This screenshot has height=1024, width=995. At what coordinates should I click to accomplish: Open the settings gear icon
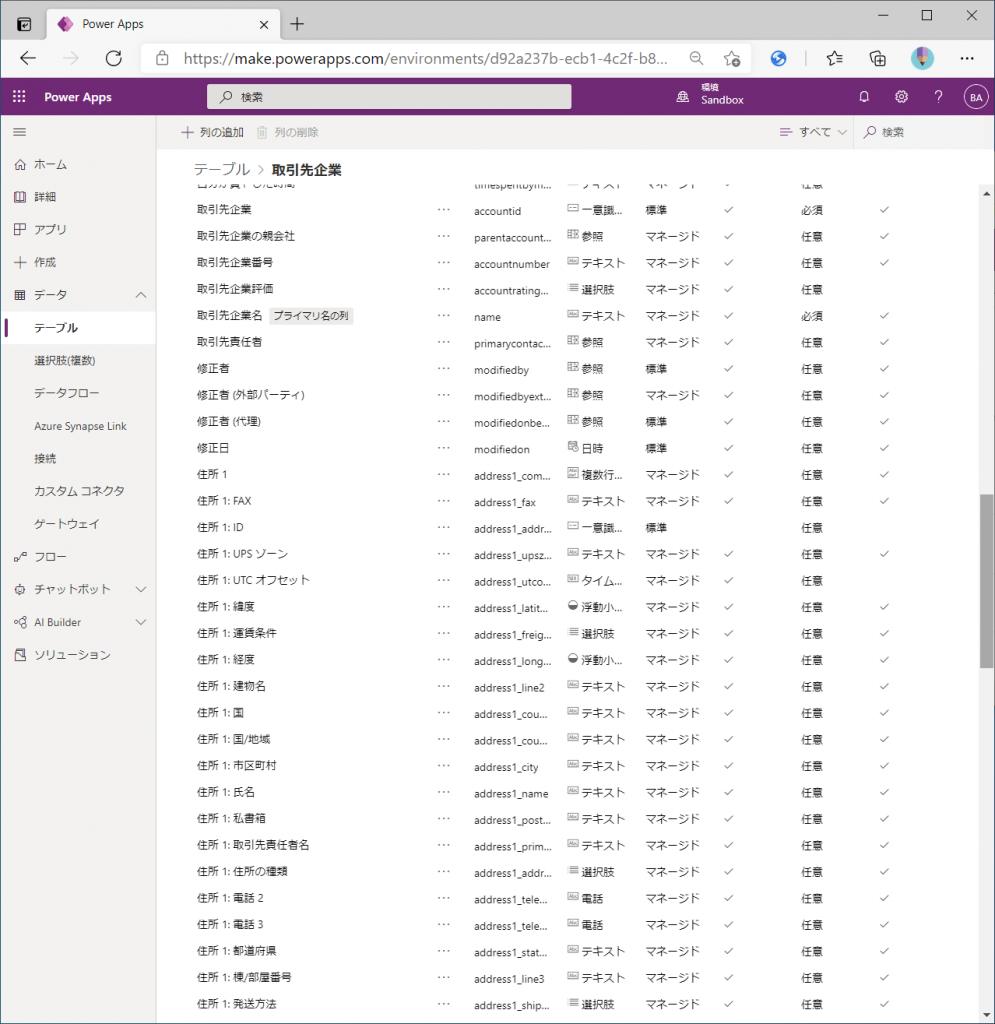coord(901,97)
